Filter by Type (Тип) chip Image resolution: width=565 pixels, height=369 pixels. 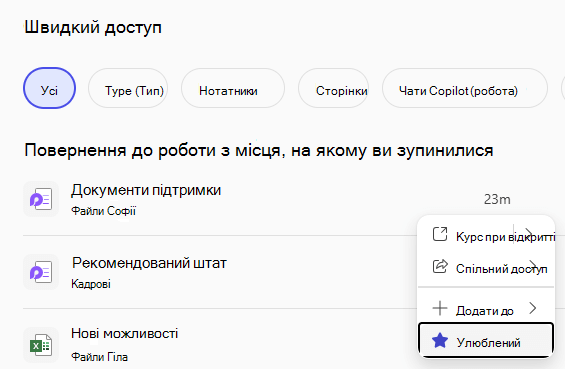coord(128,88)
